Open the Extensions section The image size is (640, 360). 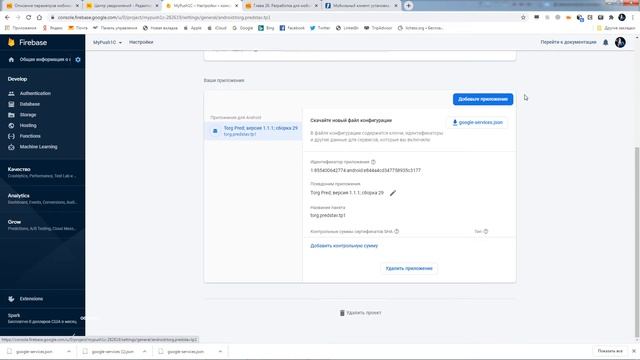coord(31,299)
